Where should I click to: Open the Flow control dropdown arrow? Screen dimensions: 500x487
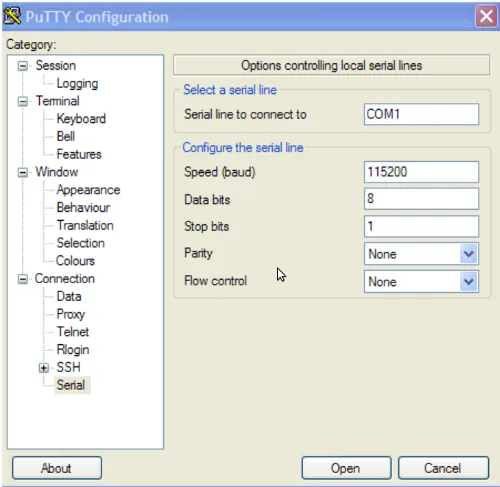click(469, 282)
